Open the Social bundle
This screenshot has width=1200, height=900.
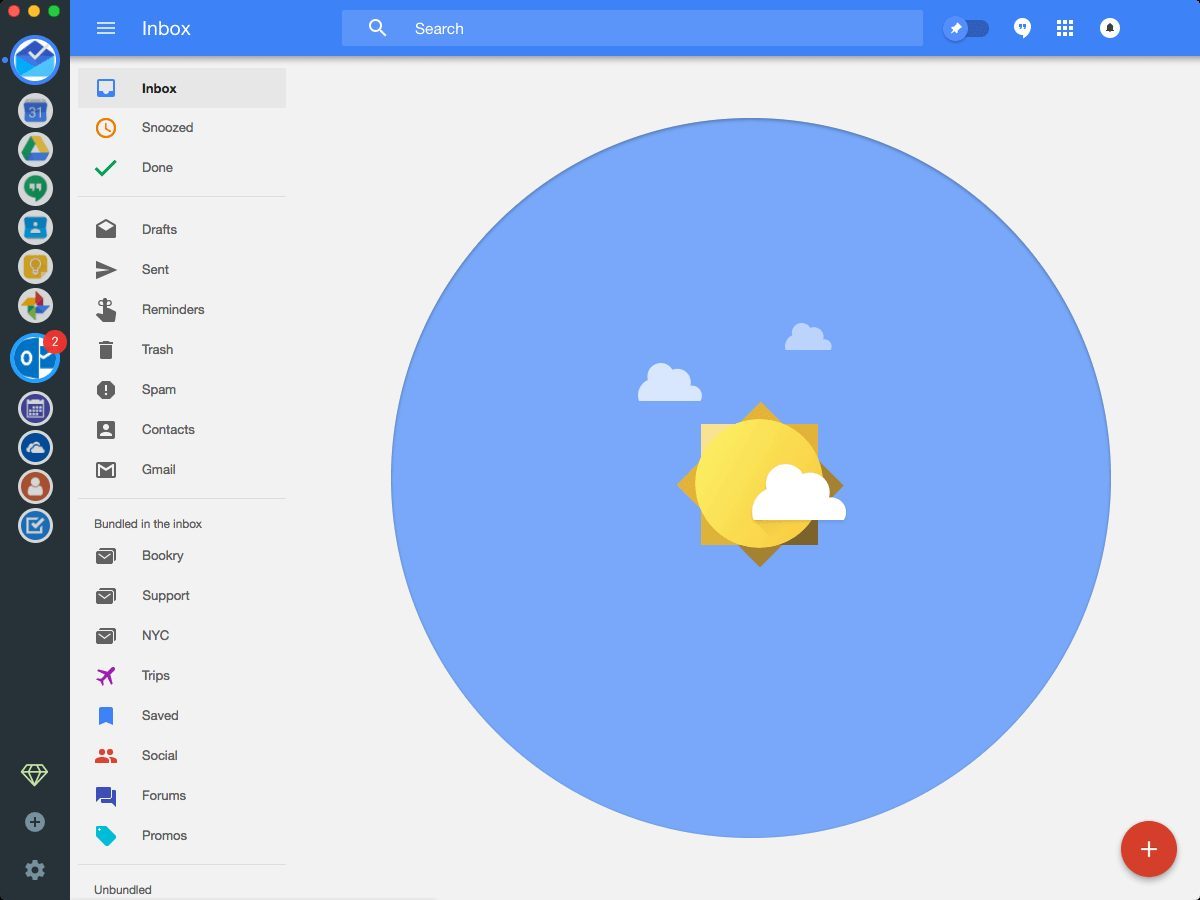tap(182, 756)
